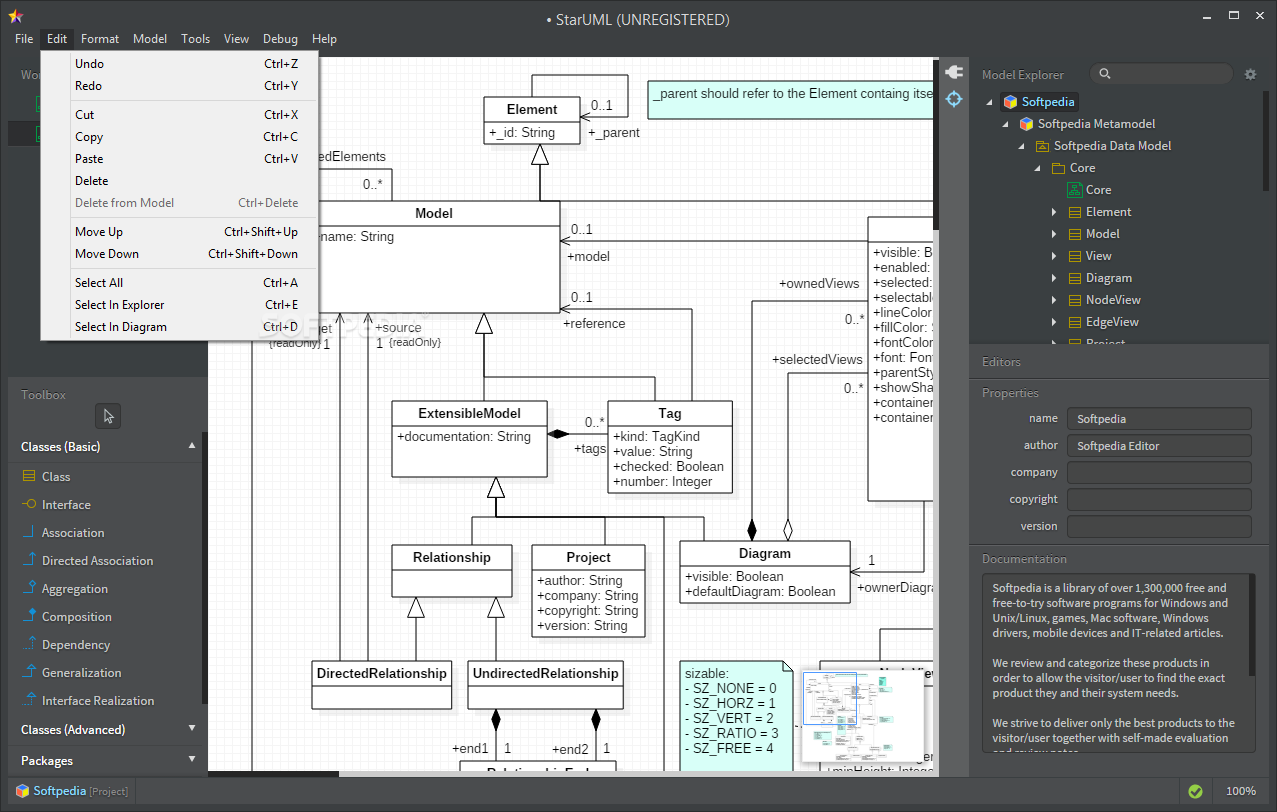Screen dimensions: 1277x812
Task: Expand the Diagram class node
Action: (1054, 278)
